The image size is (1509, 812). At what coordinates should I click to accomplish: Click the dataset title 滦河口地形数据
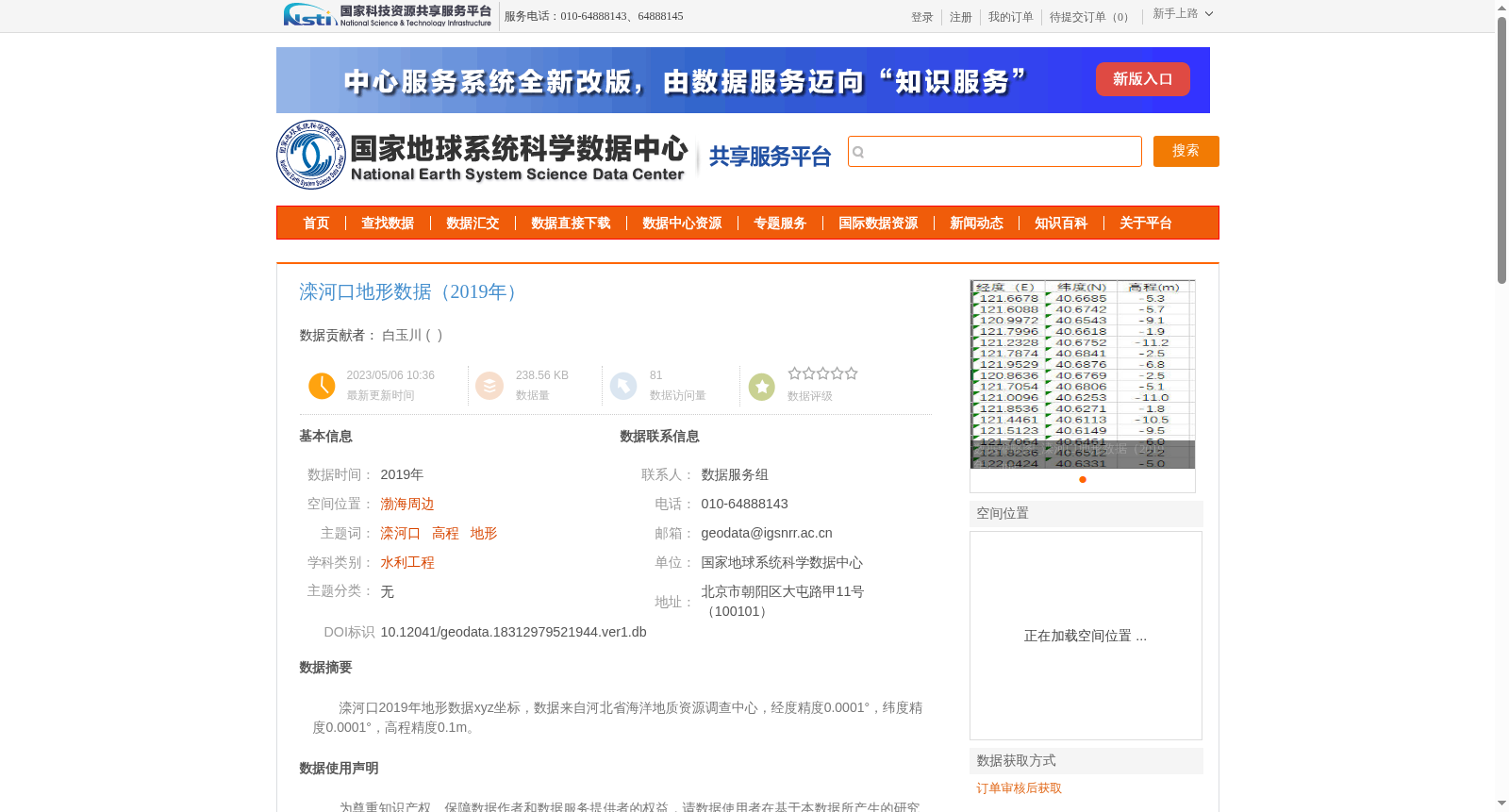click(410, 292)
